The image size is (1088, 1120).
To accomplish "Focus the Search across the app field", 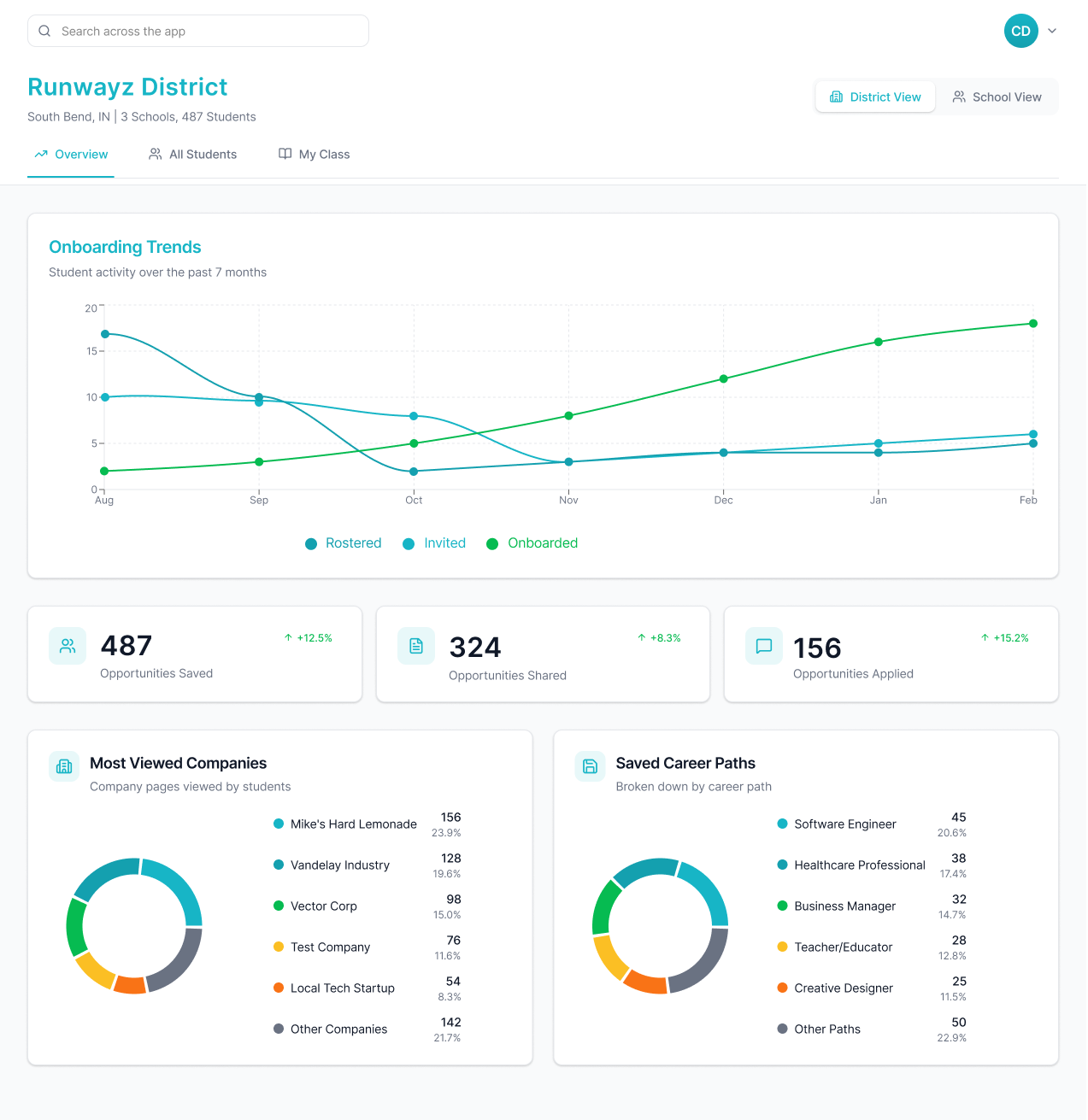I will (205, 31).
